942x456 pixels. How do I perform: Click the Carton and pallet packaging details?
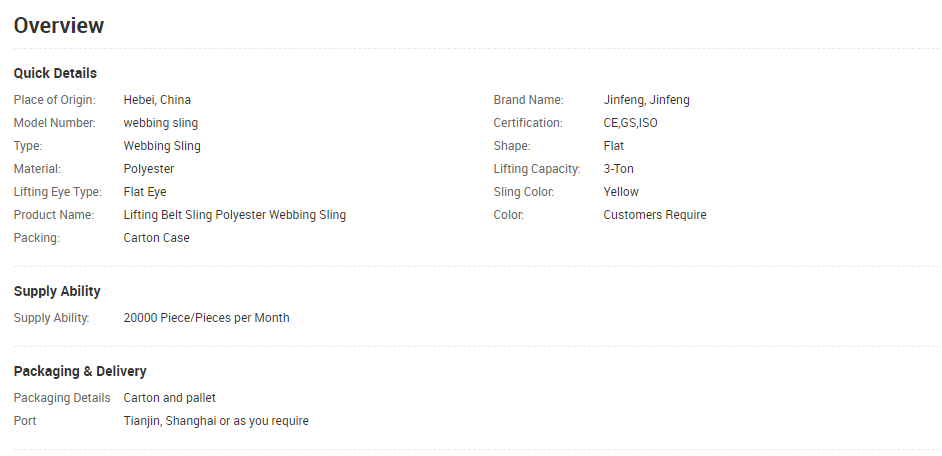[x=169, y=398]
